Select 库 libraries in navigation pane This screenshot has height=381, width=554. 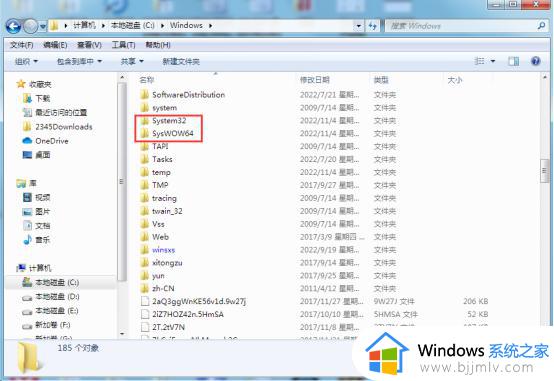(26, 183)
